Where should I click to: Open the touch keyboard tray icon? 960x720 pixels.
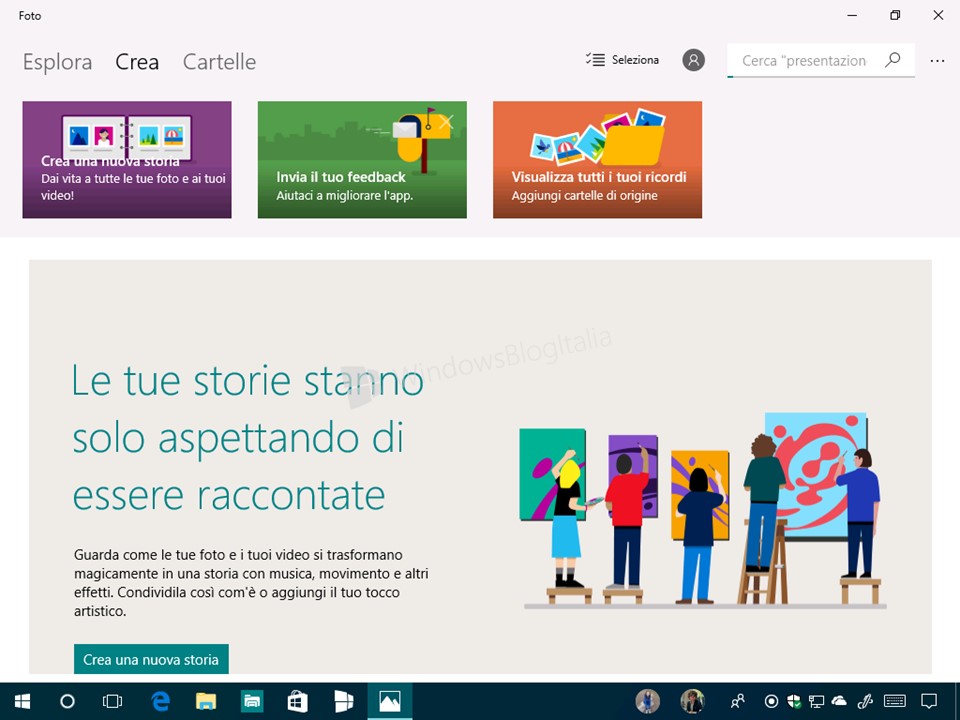coord(894,701)
